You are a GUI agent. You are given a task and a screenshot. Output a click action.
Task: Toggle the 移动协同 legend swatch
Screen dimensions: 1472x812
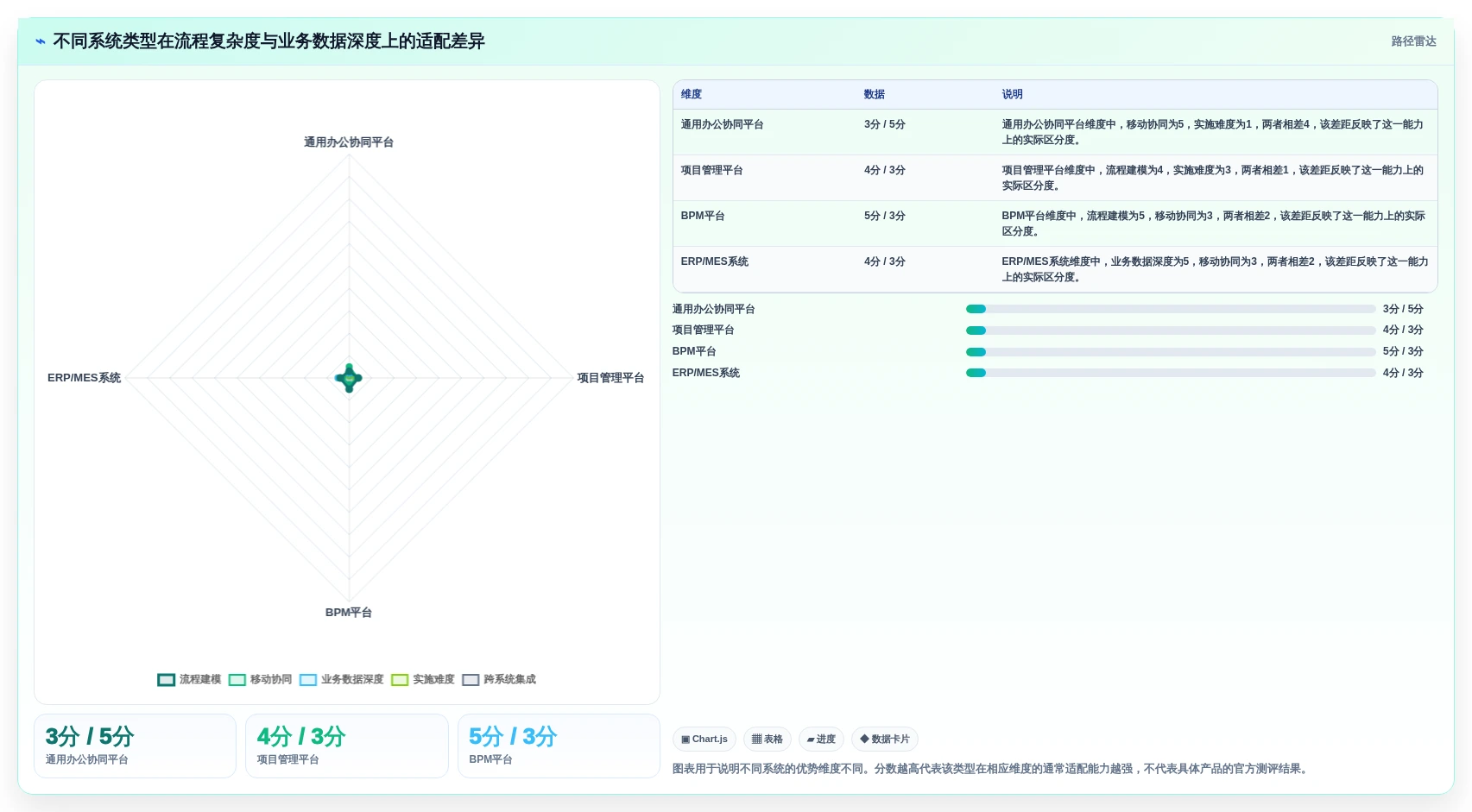[237, 680]
